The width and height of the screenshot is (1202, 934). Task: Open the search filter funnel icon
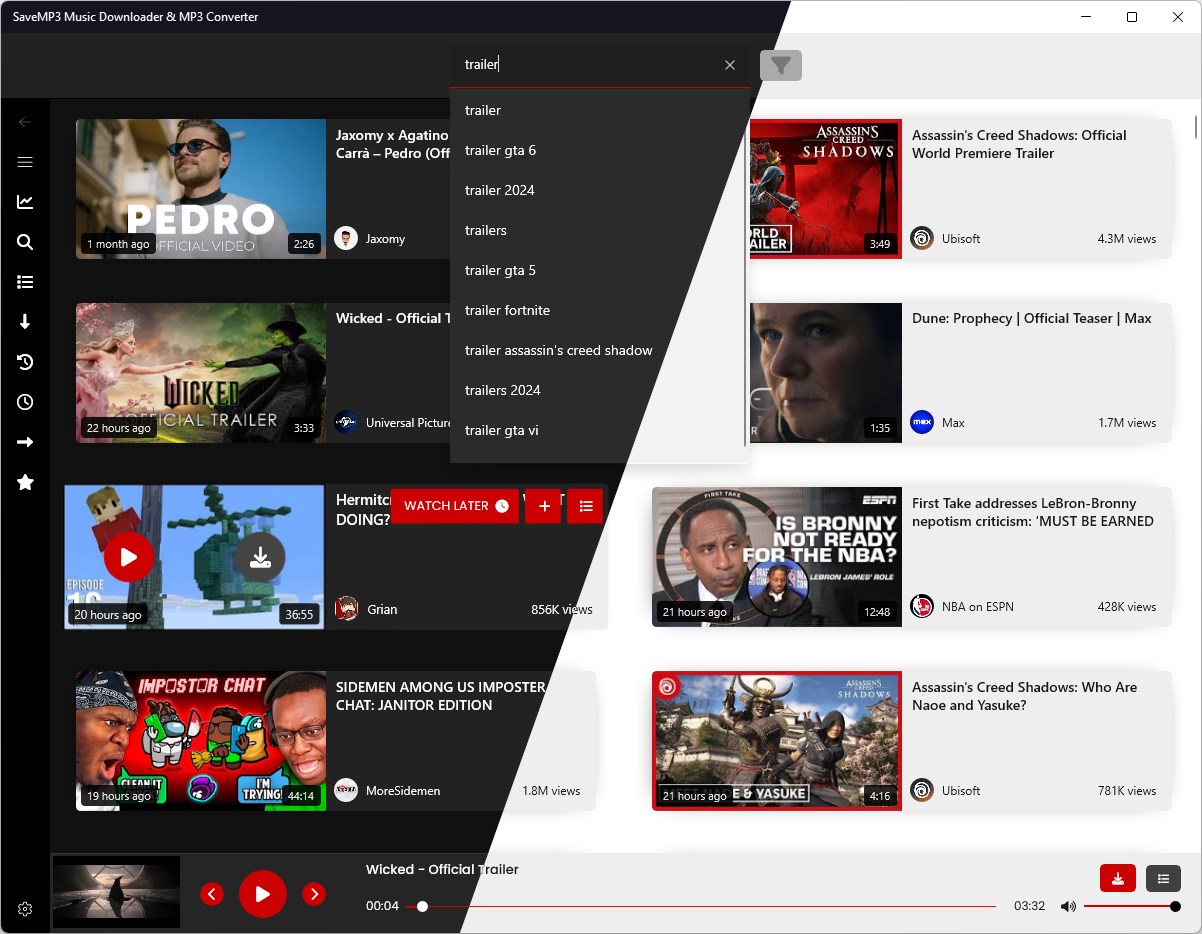[x=781, y=65]
